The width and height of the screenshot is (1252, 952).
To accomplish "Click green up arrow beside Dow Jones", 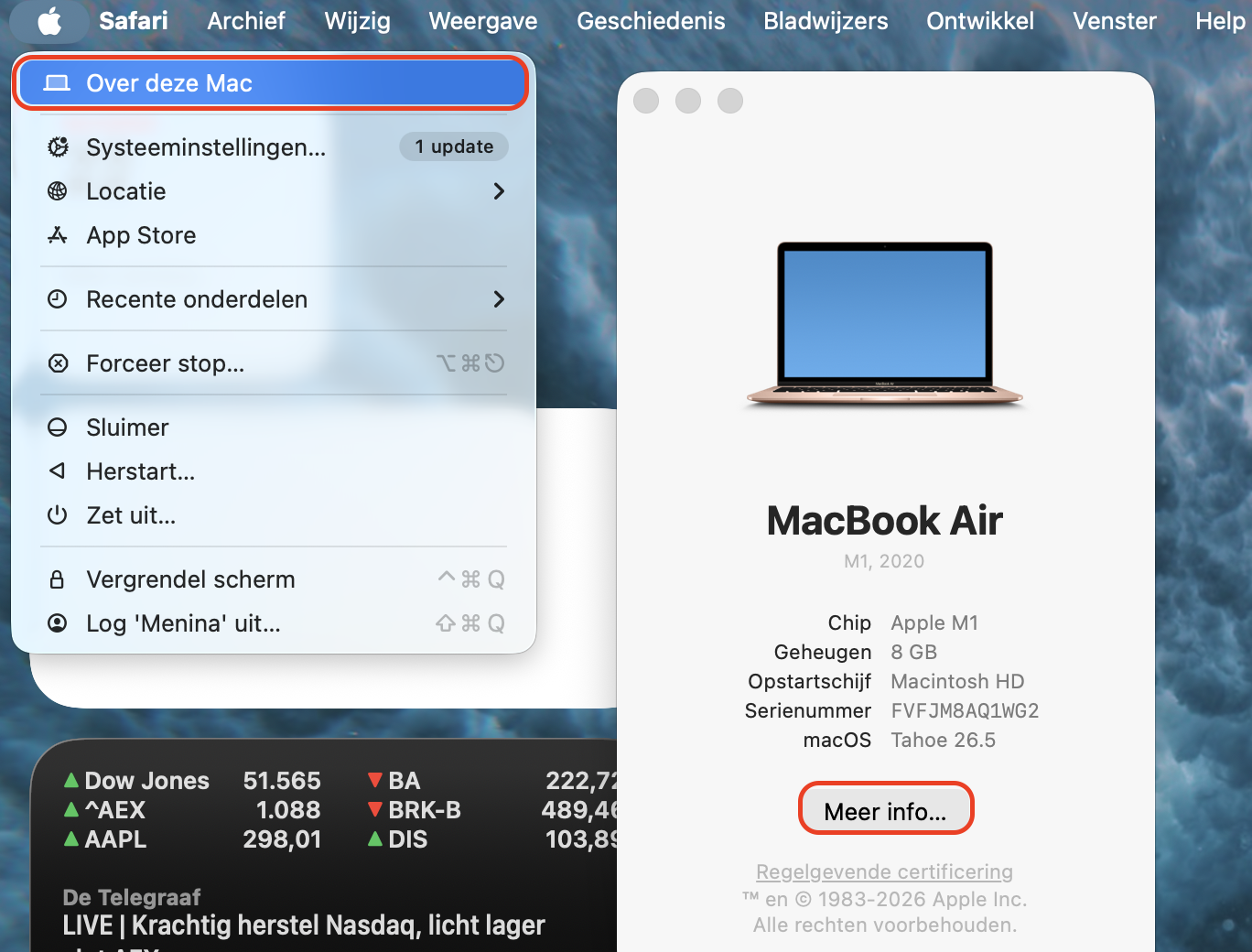I will point(70,780).
